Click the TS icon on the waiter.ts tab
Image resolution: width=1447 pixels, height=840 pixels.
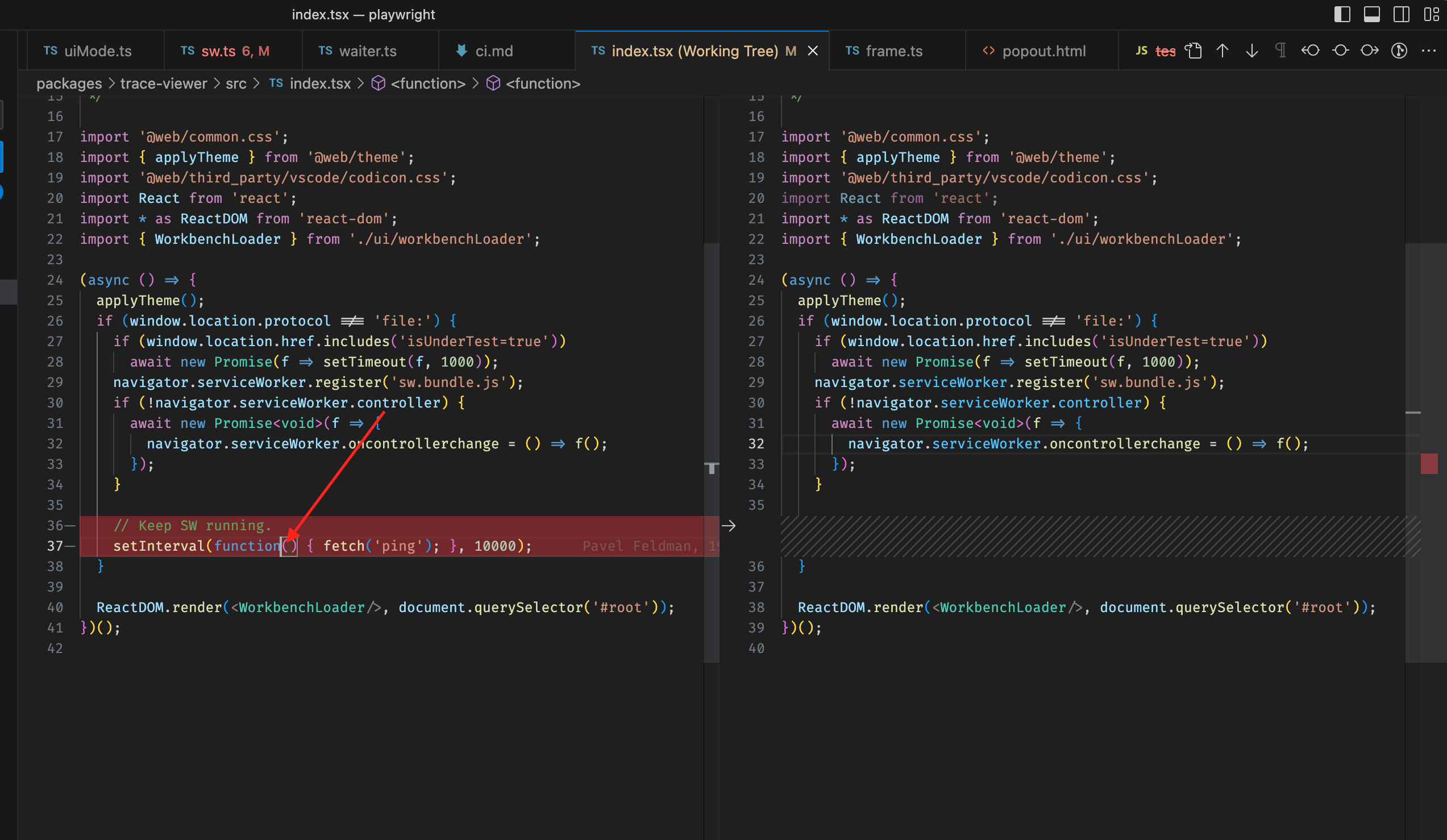click(326, 51)
